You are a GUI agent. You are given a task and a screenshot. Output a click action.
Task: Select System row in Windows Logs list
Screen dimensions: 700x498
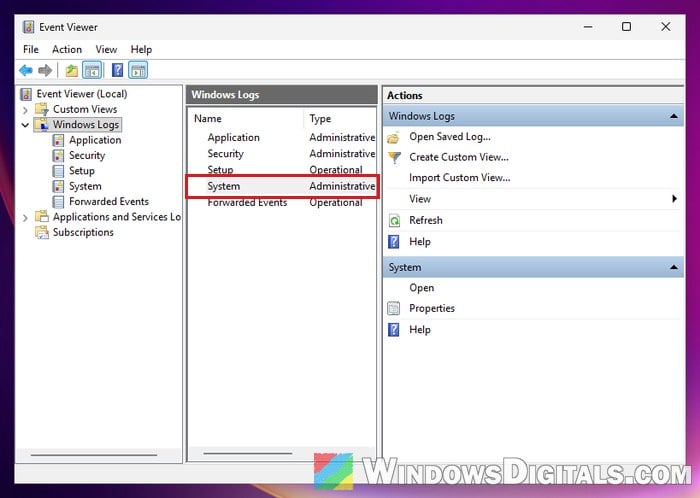point(282,186)
